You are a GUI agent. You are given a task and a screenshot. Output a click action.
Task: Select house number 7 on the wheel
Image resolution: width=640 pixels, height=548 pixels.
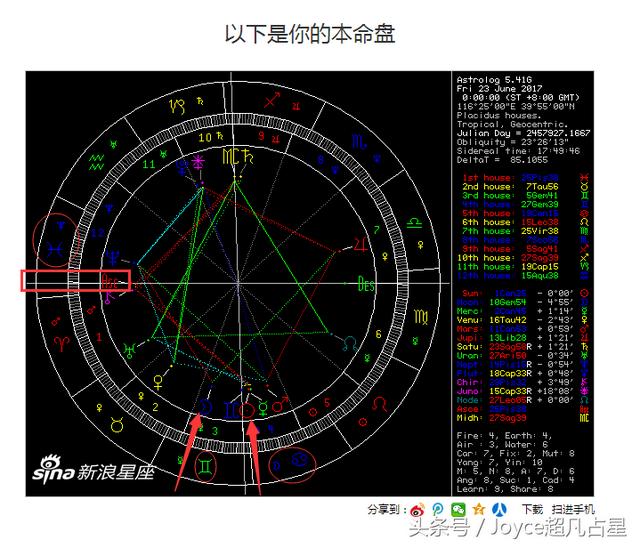[377, 230]
